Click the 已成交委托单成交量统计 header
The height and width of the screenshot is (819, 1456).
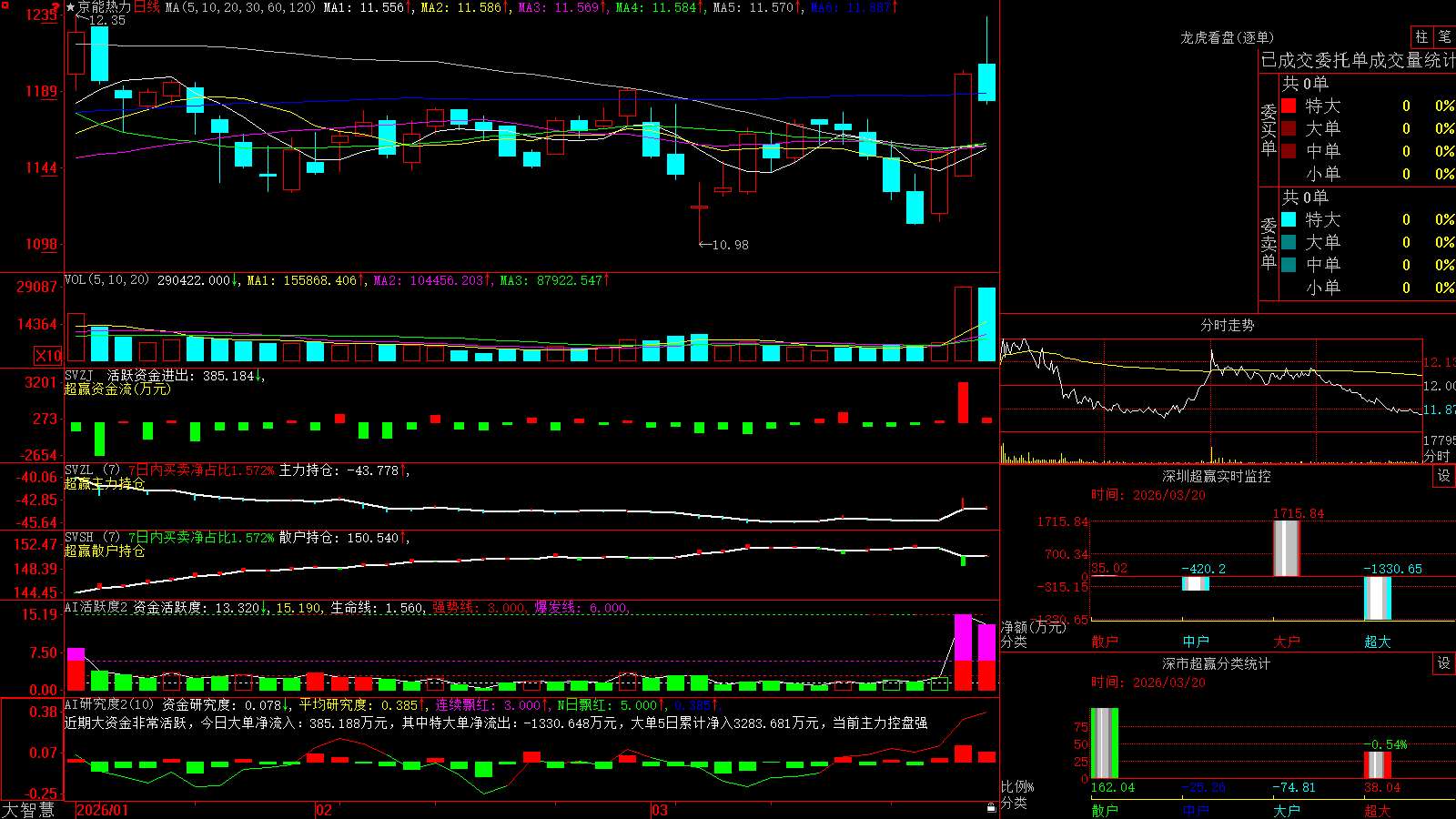click(x=1358, y=60)
